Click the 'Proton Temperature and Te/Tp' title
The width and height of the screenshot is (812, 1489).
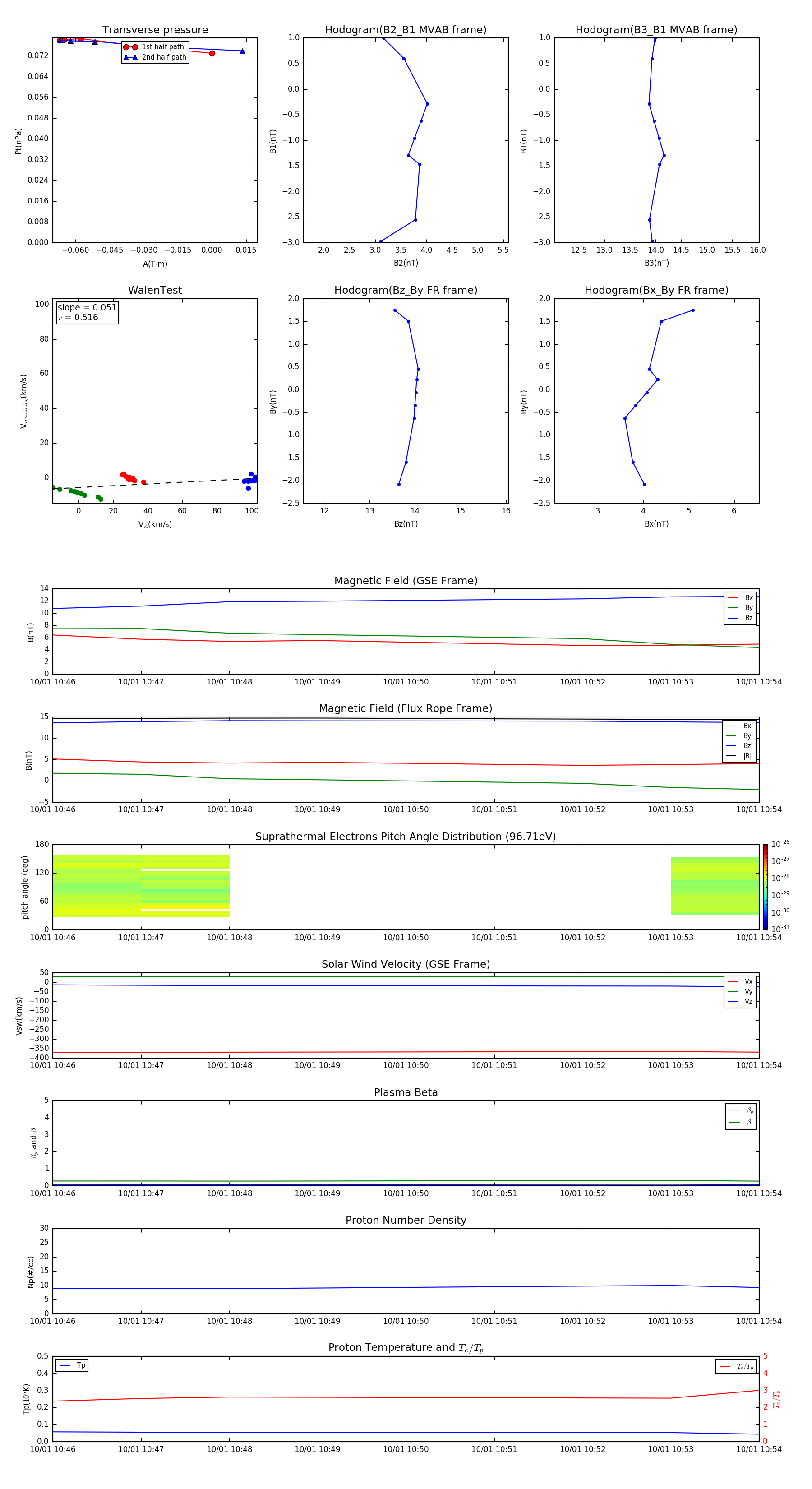tap(406, 1348)
